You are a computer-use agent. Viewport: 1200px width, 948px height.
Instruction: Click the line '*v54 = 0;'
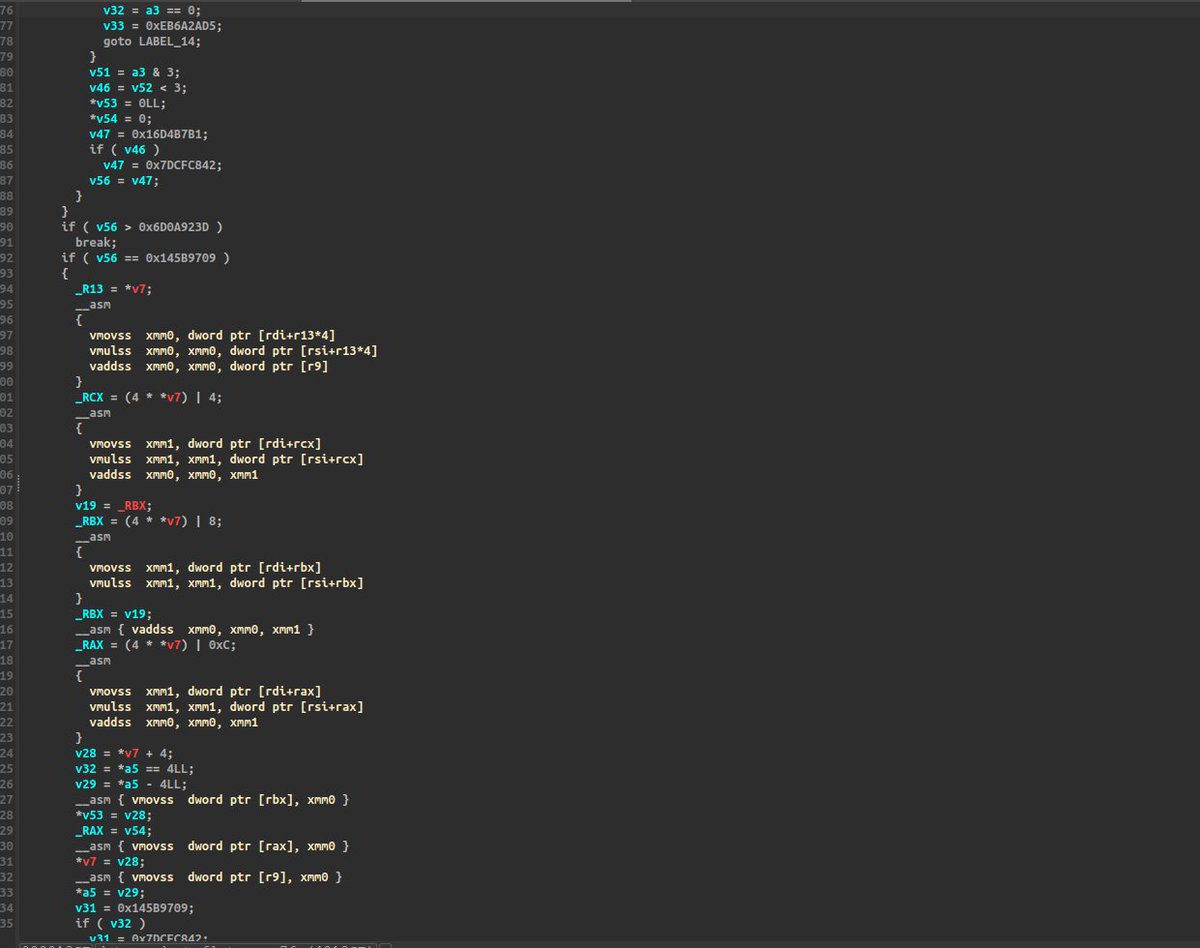120,119
